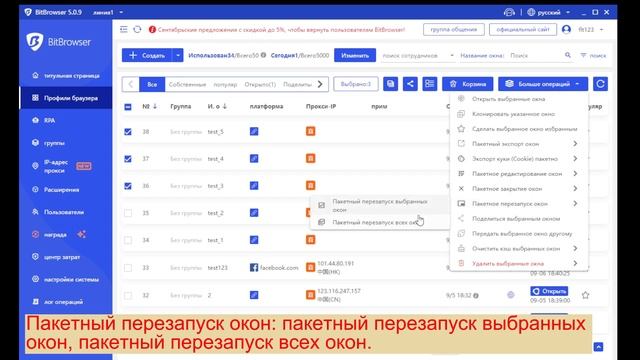Click the orange proxy icon for test_1
640x360 pixels.
tap(311, 240)
